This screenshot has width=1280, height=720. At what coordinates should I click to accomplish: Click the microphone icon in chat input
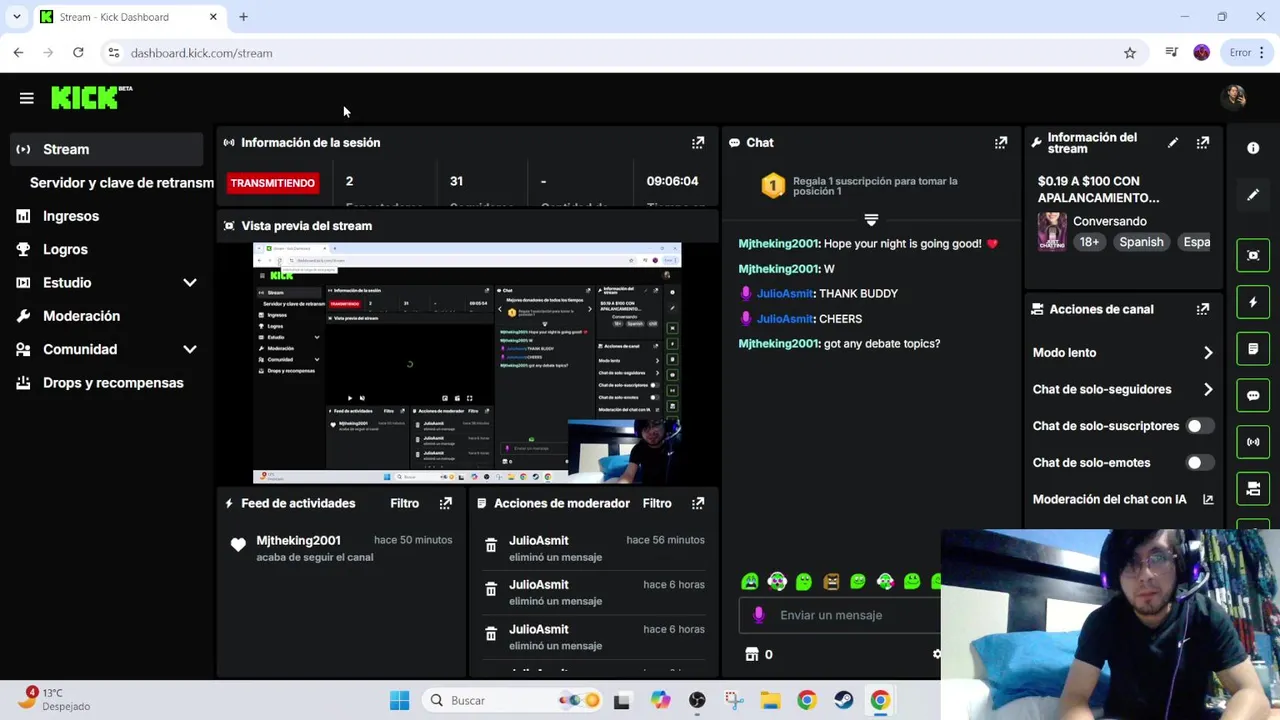(x=758, y=615)
